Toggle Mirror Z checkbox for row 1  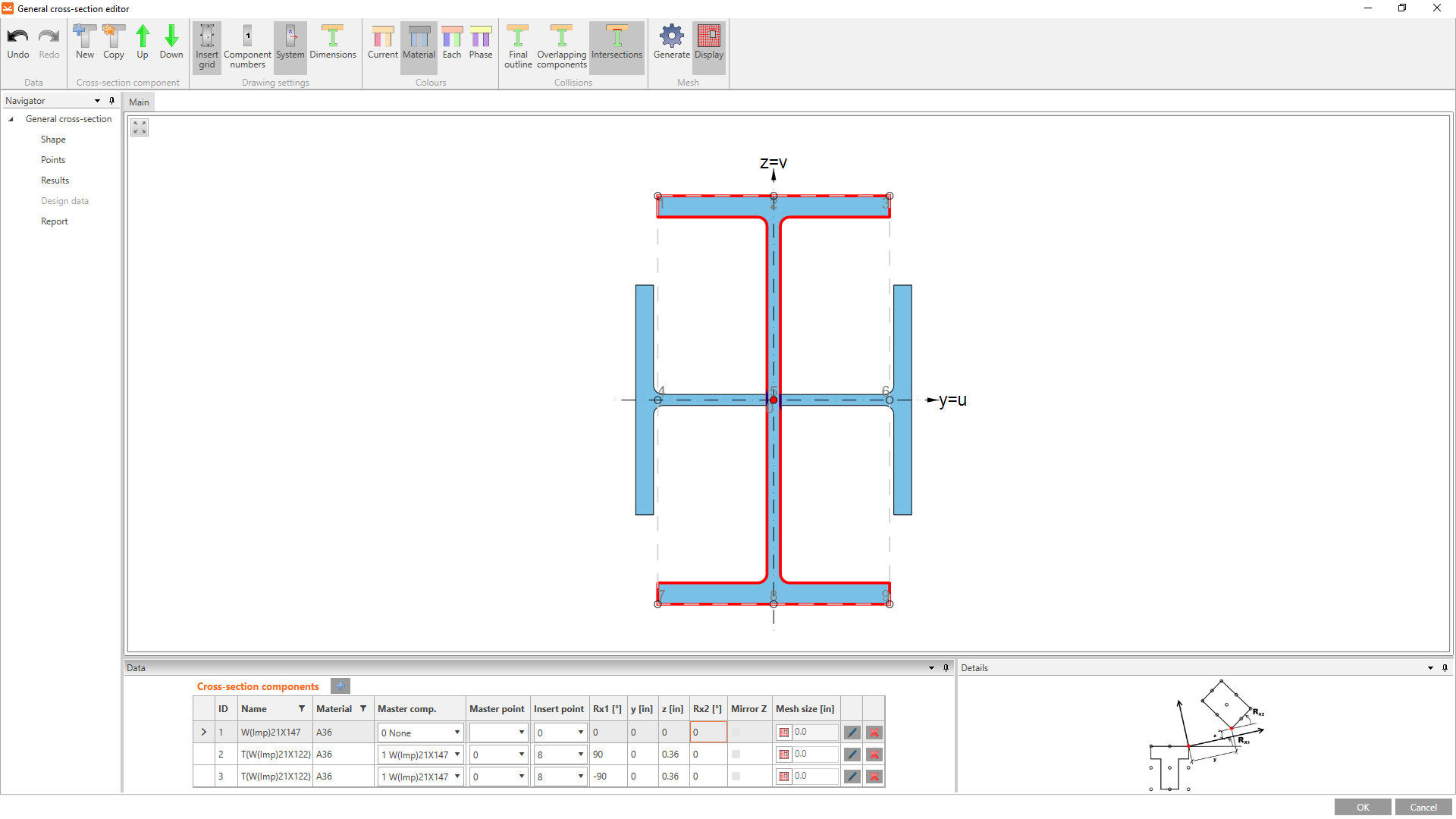[736, 733]
